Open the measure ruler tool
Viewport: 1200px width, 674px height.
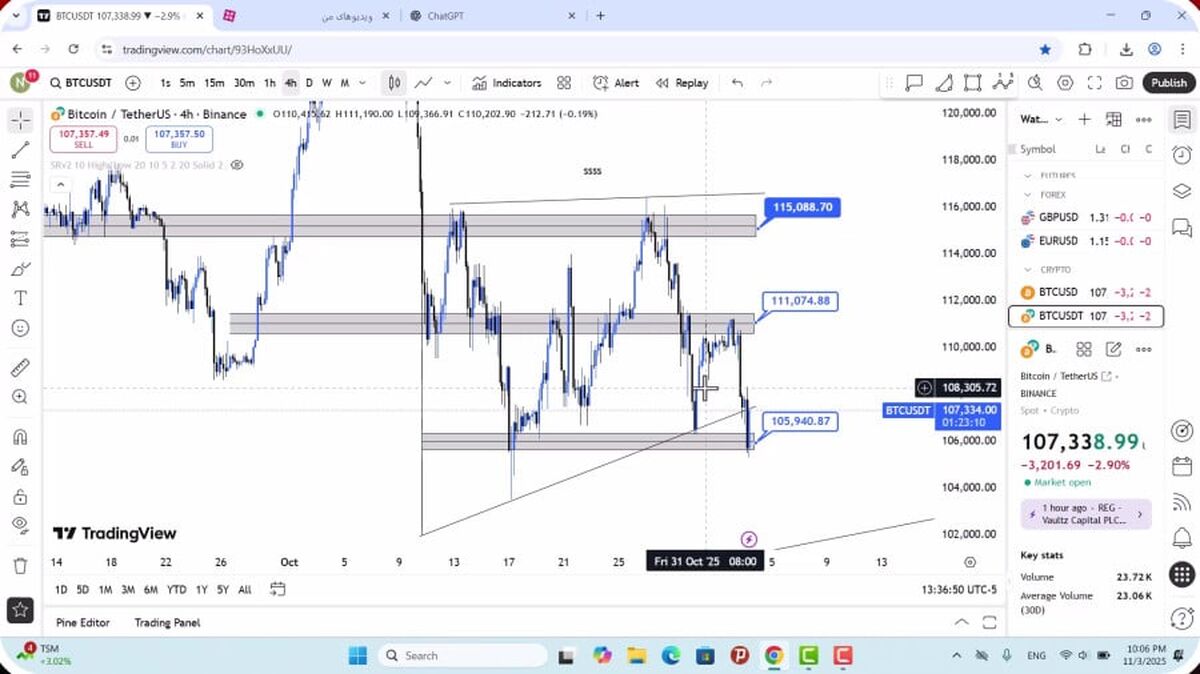point(20,367)
